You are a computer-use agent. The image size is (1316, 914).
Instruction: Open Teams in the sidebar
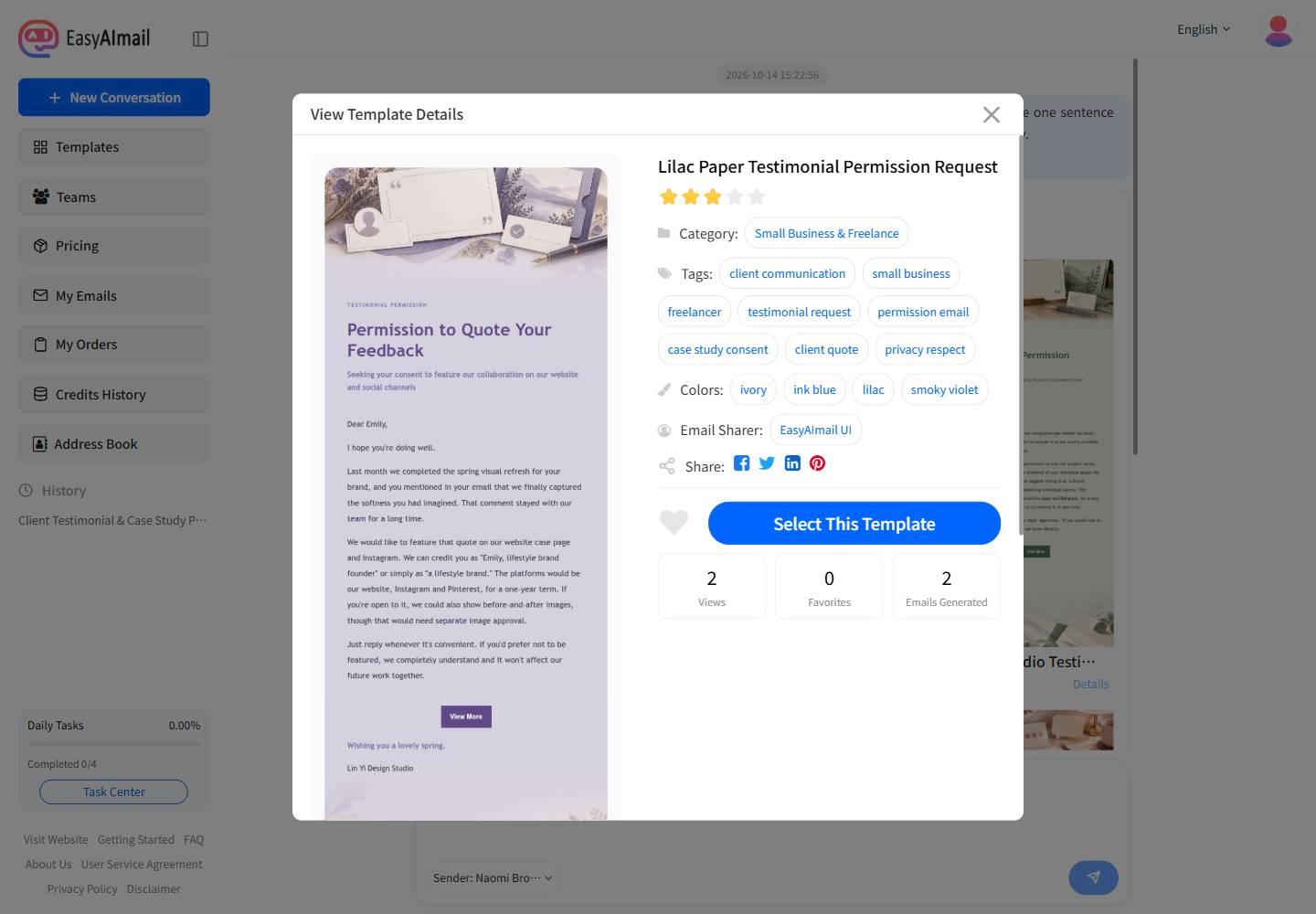click(114, 197)
